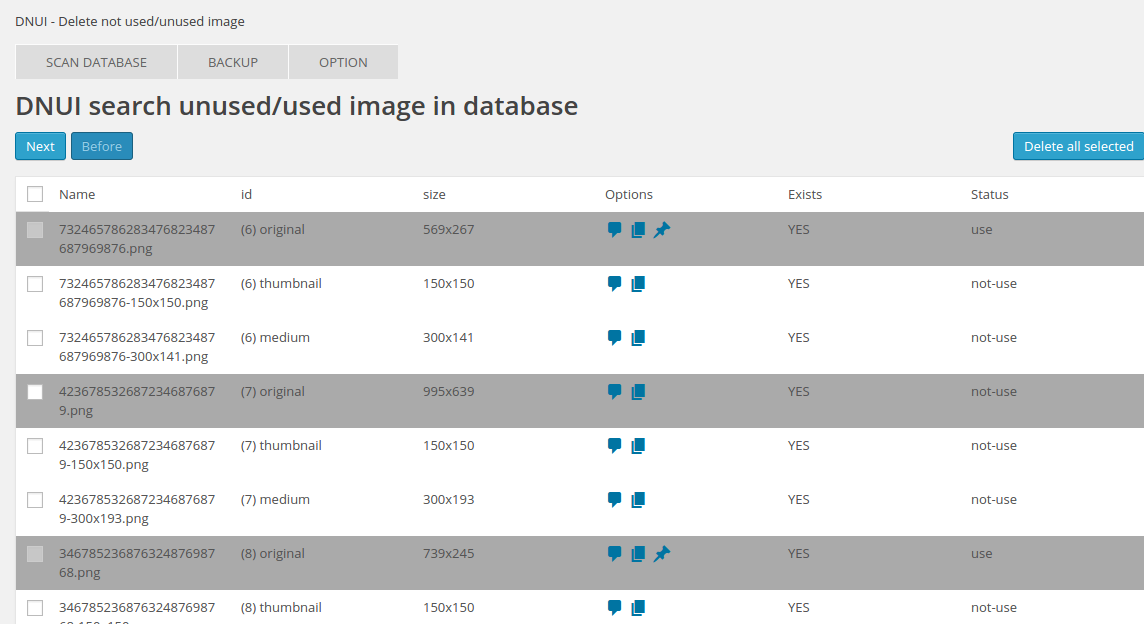This screenshot has width=1144, height=624.
Task: Click the copy icon in the (7) medium row
Action: click(638, 500)
